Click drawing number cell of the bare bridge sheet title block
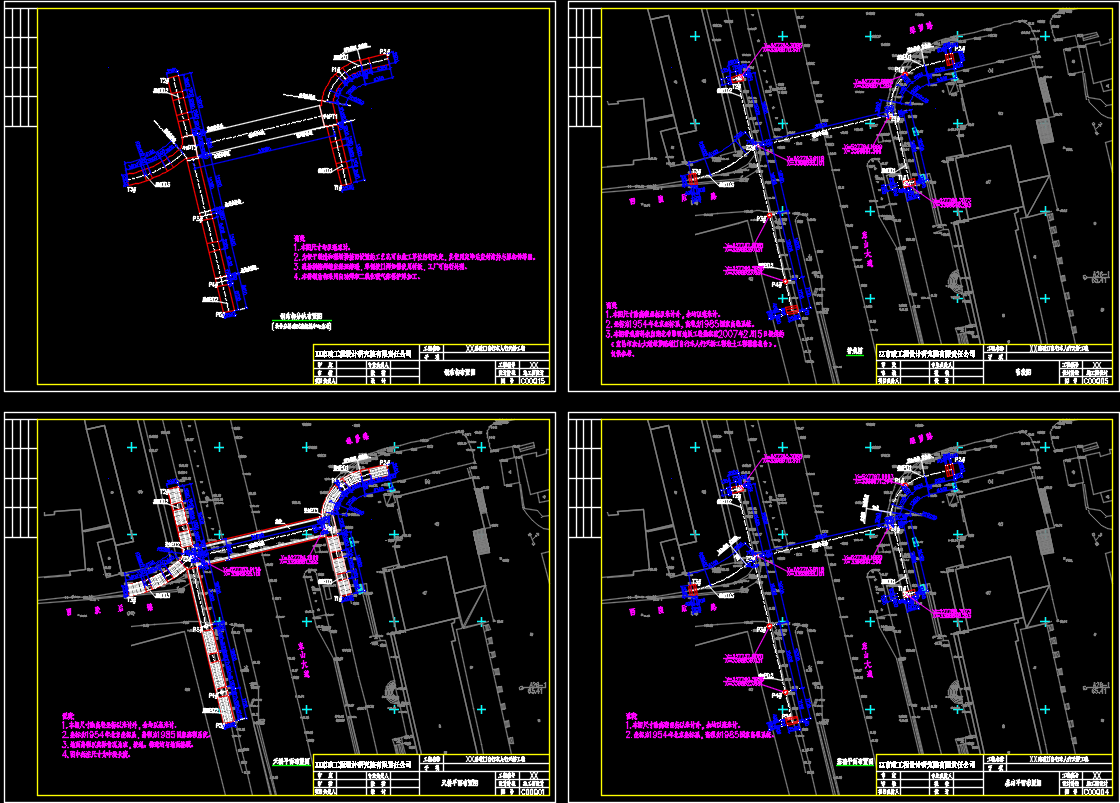 tap(534, 381)
